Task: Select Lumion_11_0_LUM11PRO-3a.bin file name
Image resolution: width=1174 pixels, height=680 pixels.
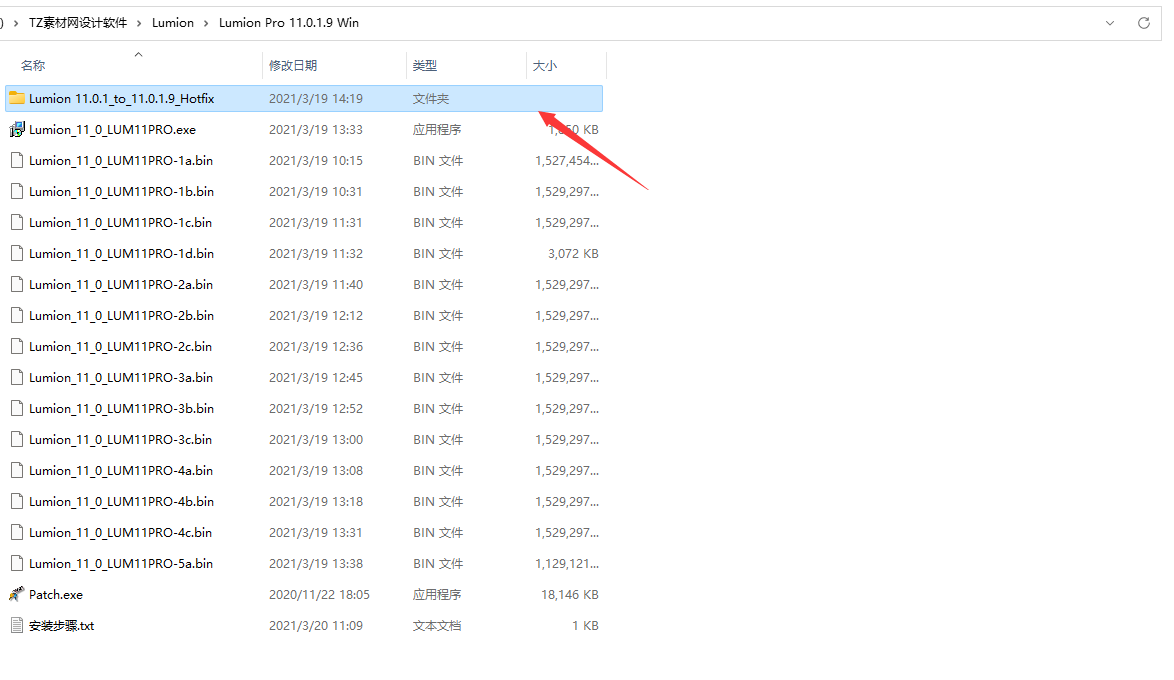Action: pos(121,377)
